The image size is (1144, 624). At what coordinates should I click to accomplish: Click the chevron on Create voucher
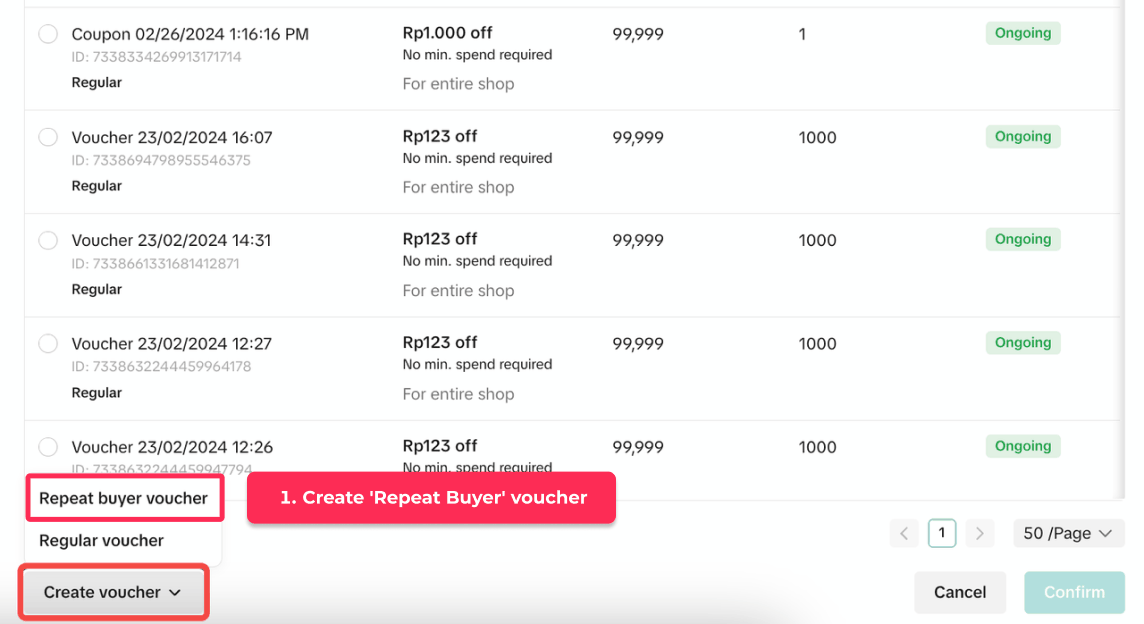point(175,593)
